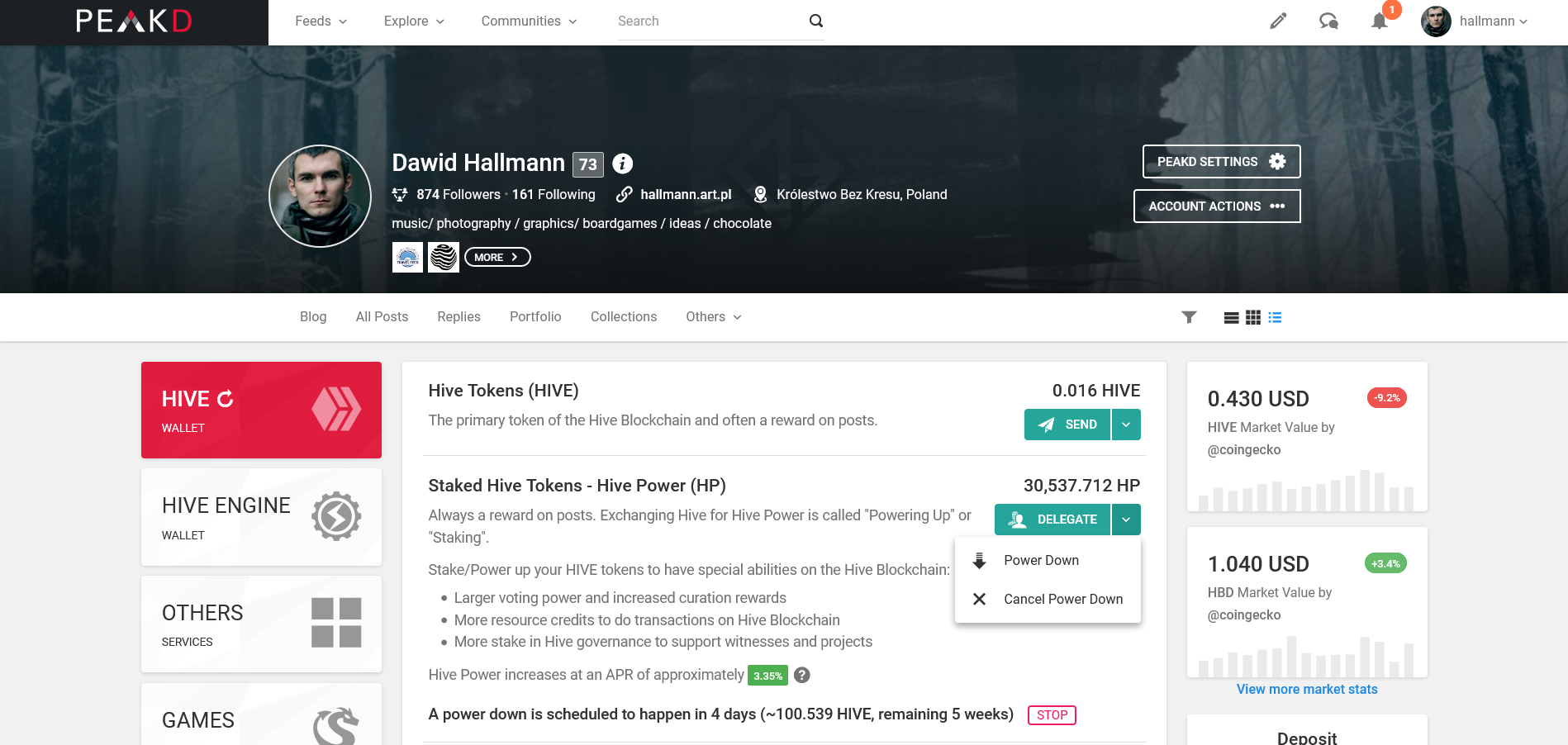Open the Replies tab
Viewport: 1568px width, 745px height.
tap(459, 317)
